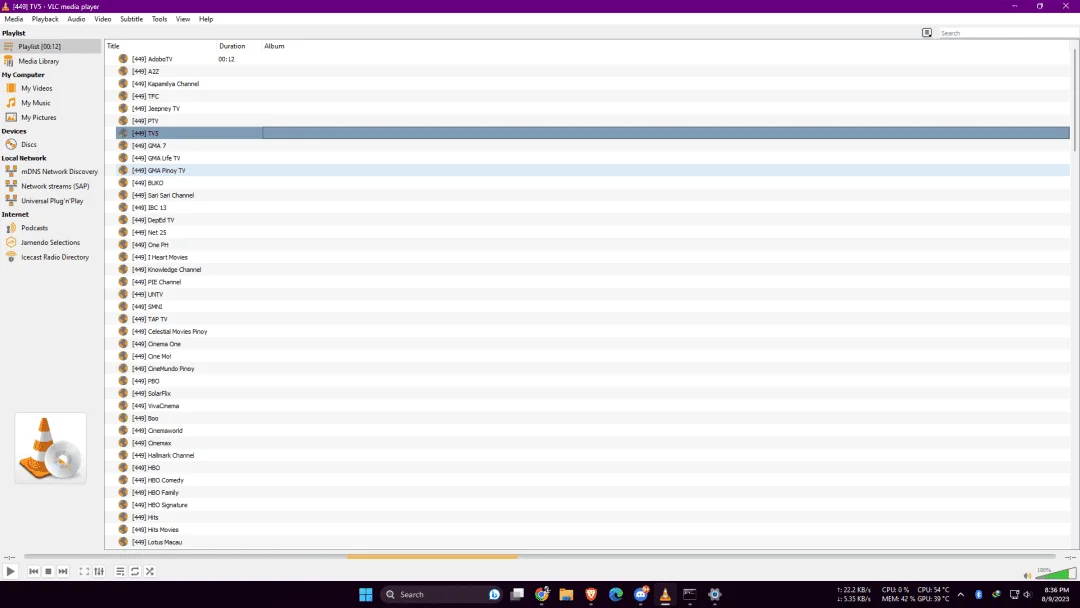Open Google Chrome from taskbar

[542, 595]
